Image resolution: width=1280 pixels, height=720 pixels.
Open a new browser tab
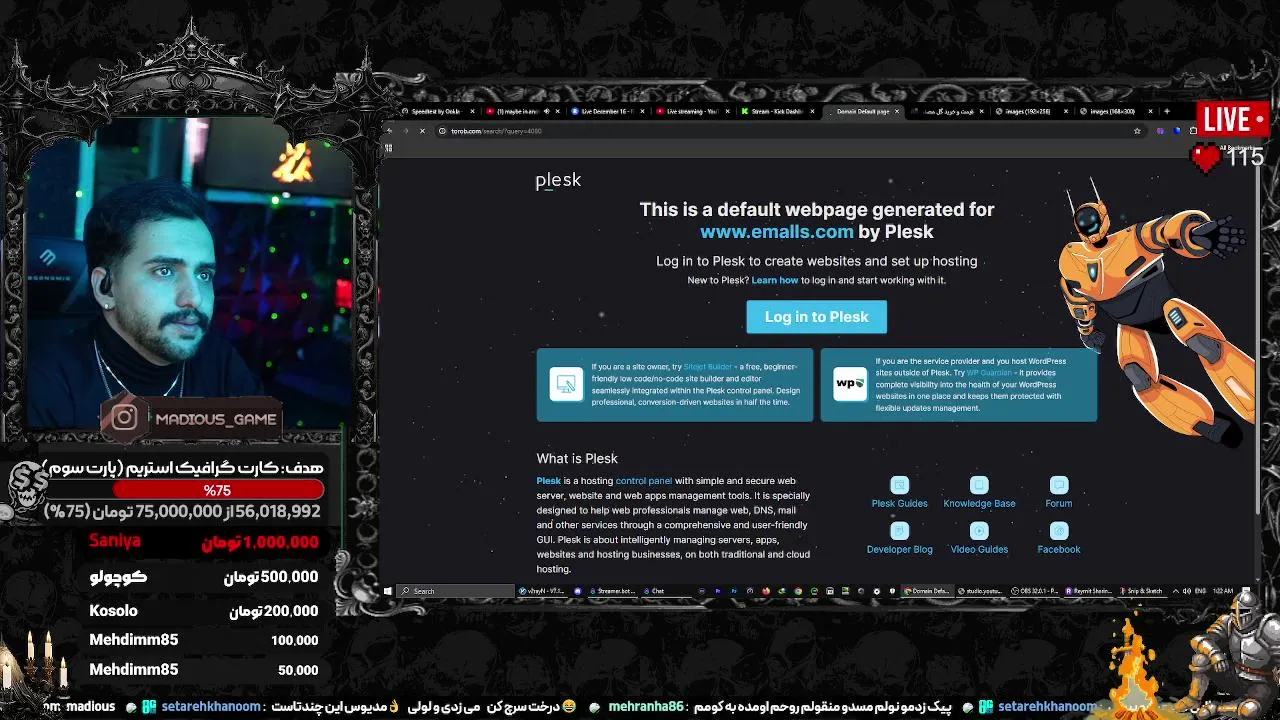pyautogui.click(x=1166, y=111)
